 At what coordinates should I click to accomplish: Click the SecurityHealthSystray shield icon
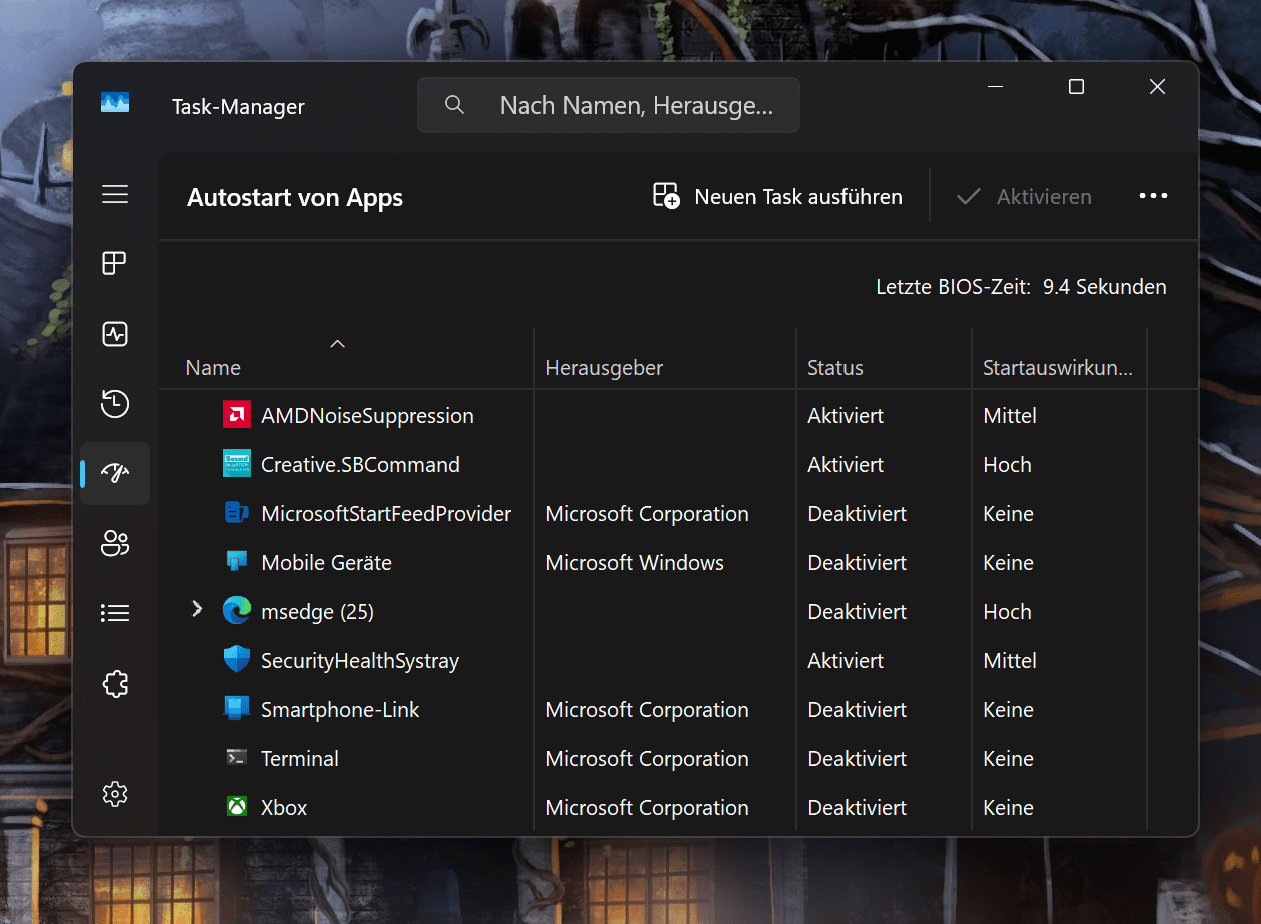coord(237,660)
